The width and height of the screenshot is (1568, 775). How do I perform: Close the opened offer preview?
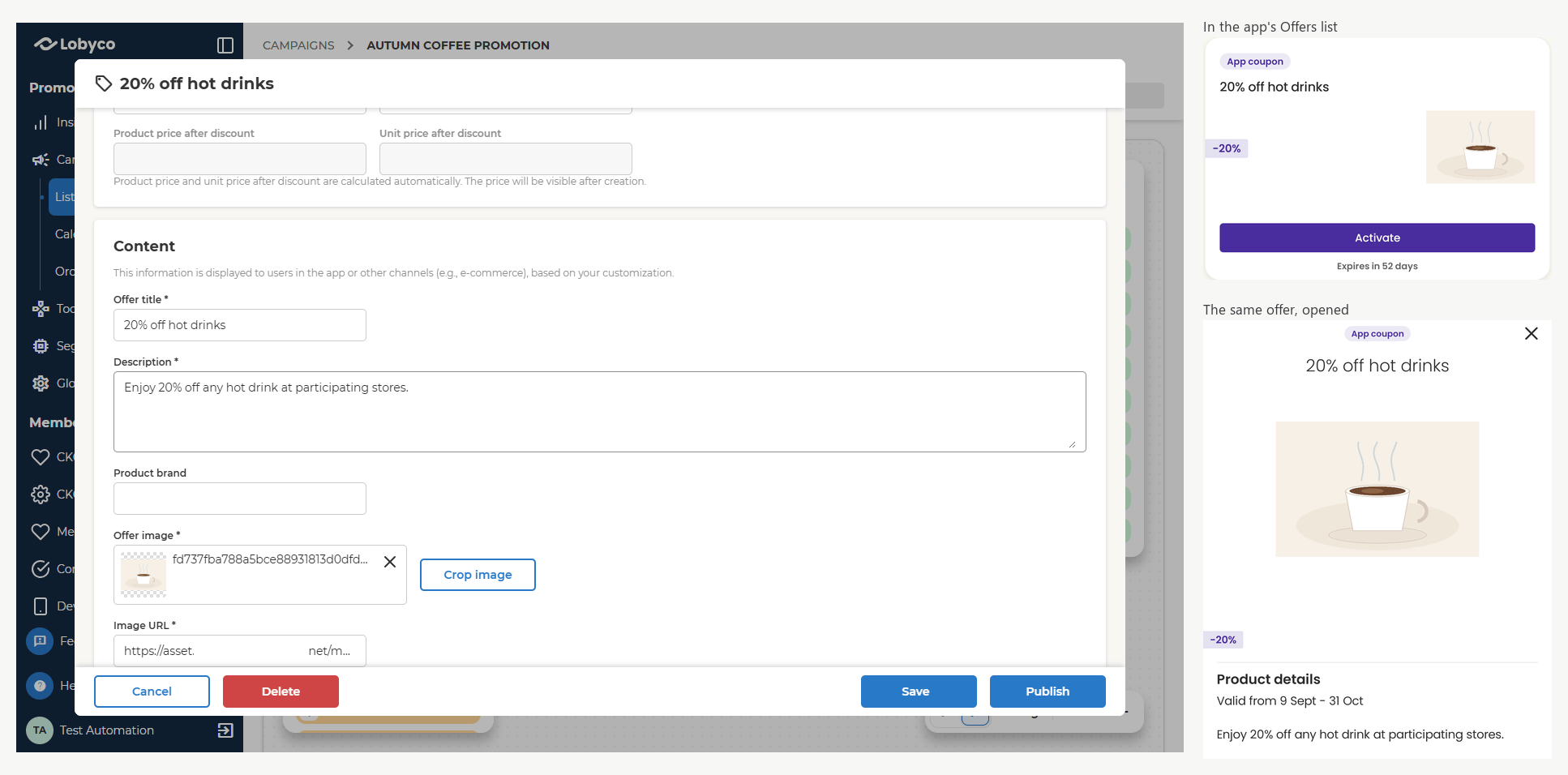[x=1532, y=333]
